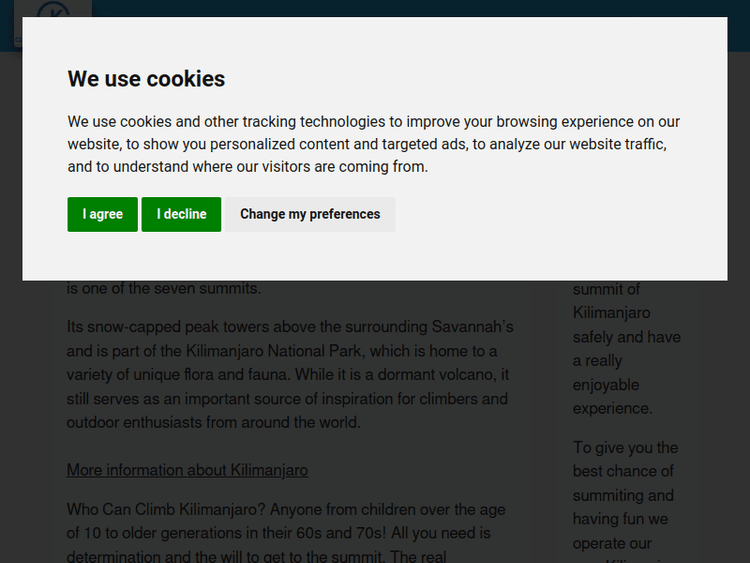Viewport: 750px width, 563px height.
Task: Click the cookie tracking technologies description text
Action: (373, 144)
